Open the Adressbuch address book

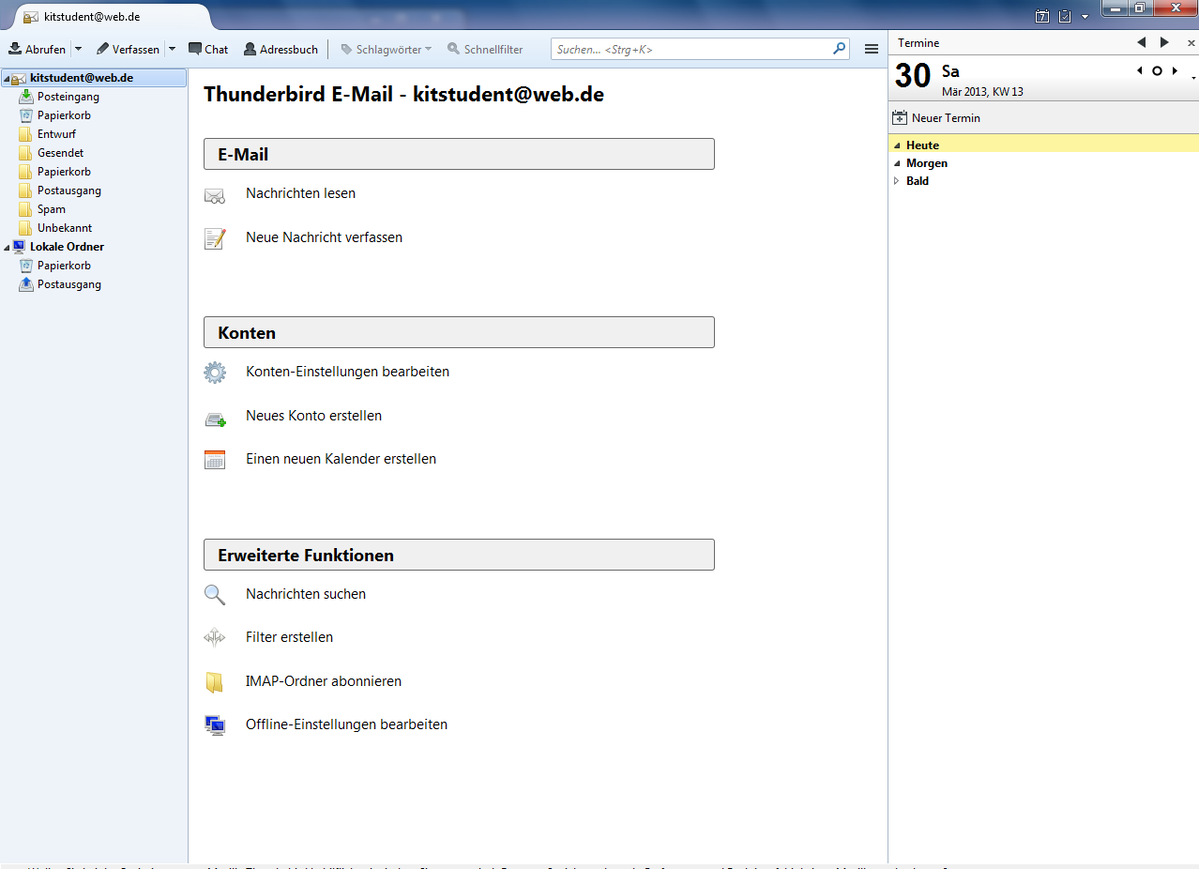click(281, 49)
